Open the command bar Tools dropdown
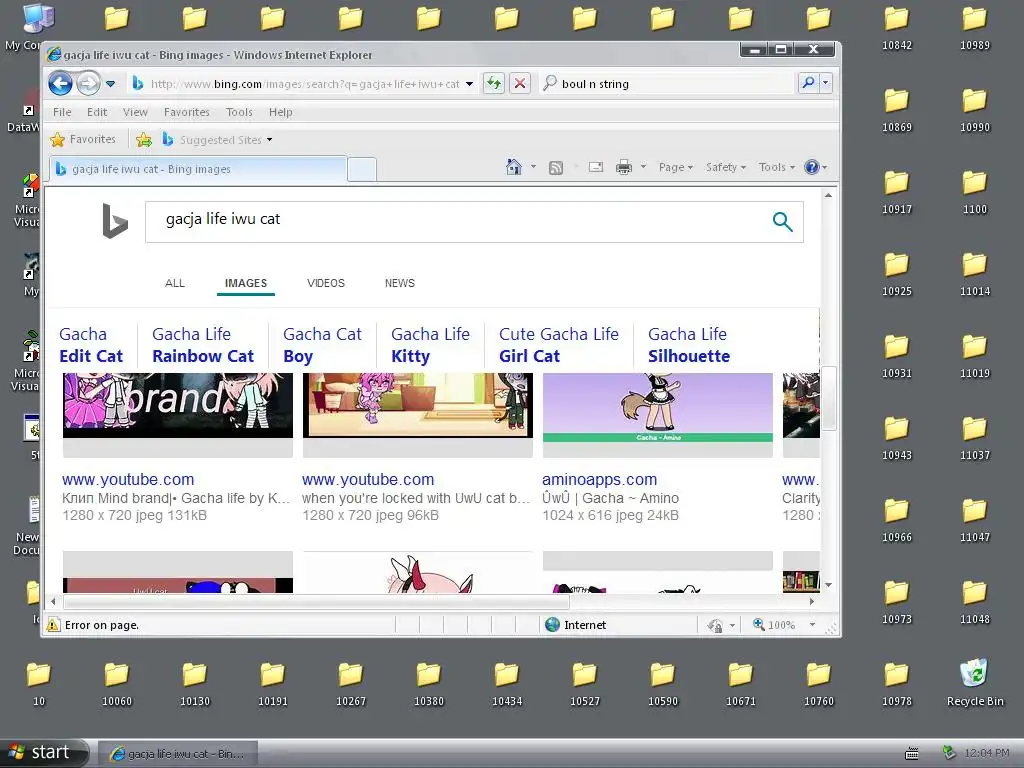This screenshot has height=768, width=1024. click(776, 167)
